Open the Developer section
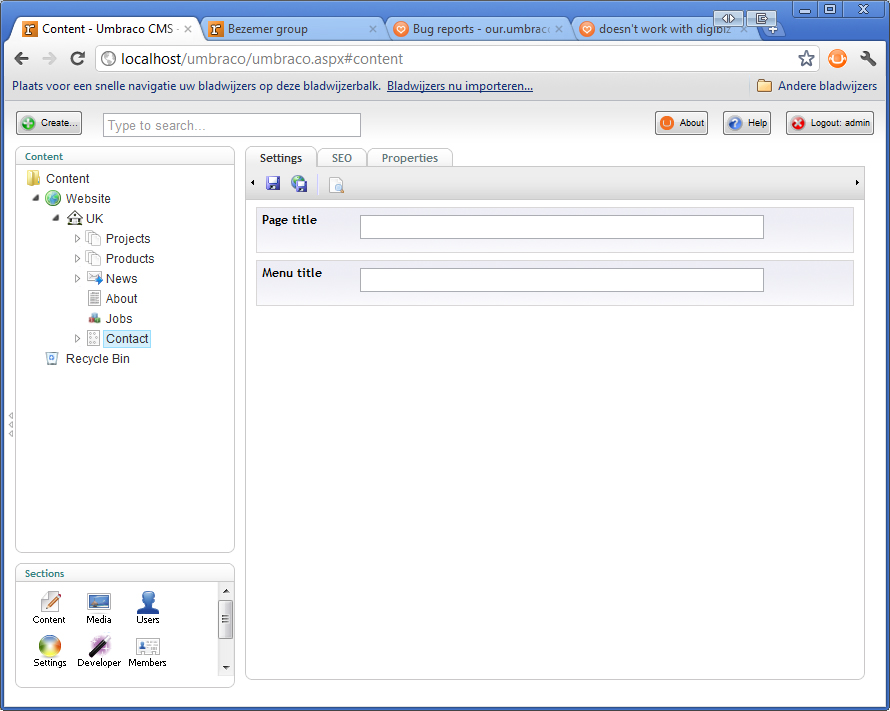The image size is (890, 711). click(99, 650)
